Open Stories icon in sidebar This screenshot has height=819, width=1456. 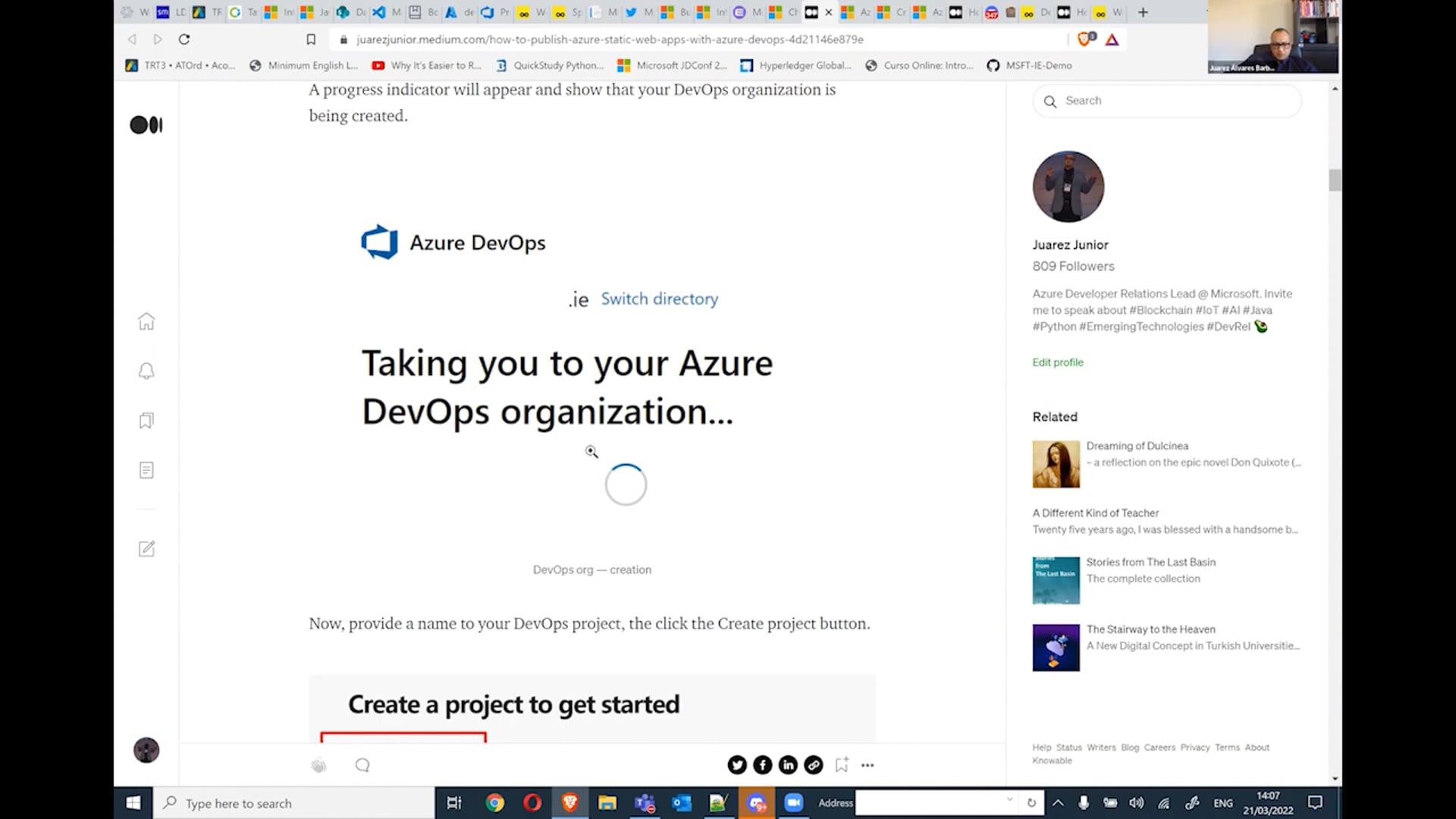pos(146,470)
